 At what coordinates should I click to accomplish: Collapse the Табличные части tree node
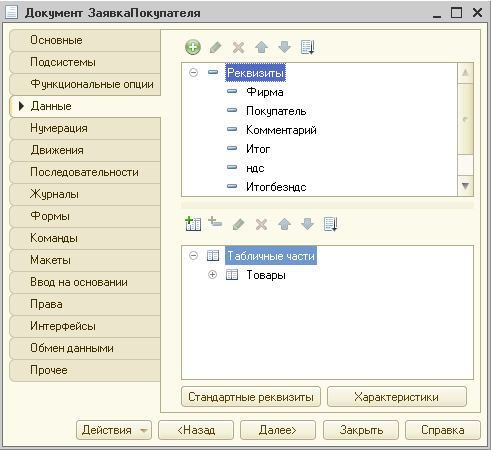[x=193, y=256]
